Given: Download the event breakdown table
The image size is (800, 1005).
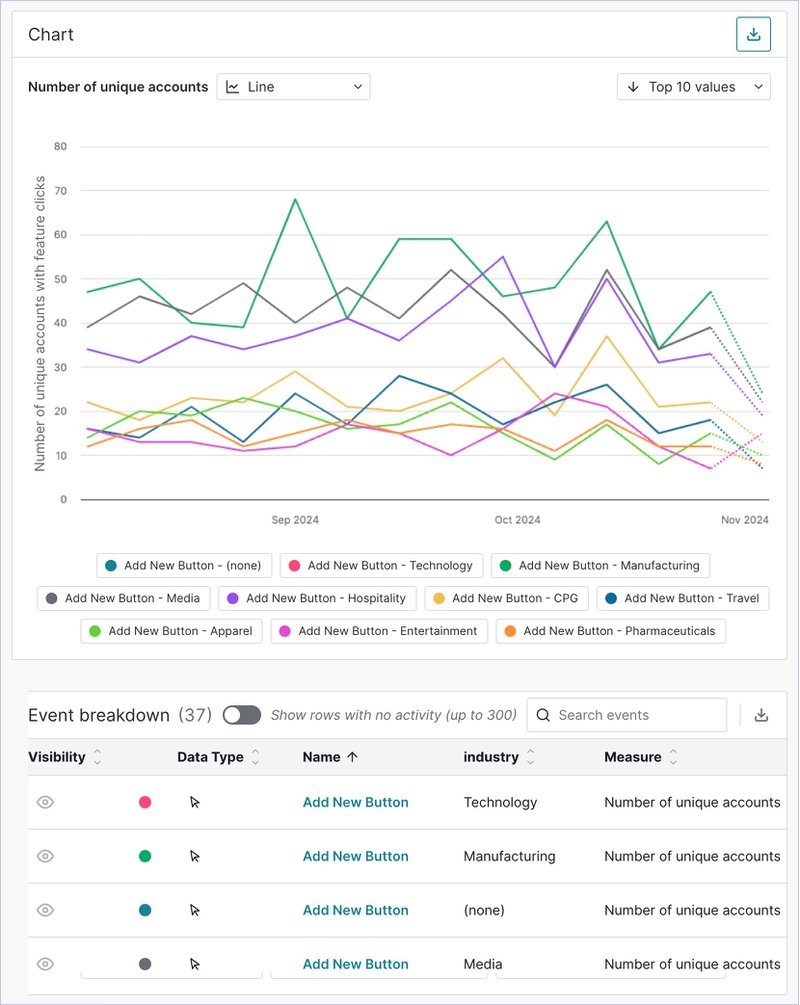Looking at the screenshot, I should click(761, 715).
